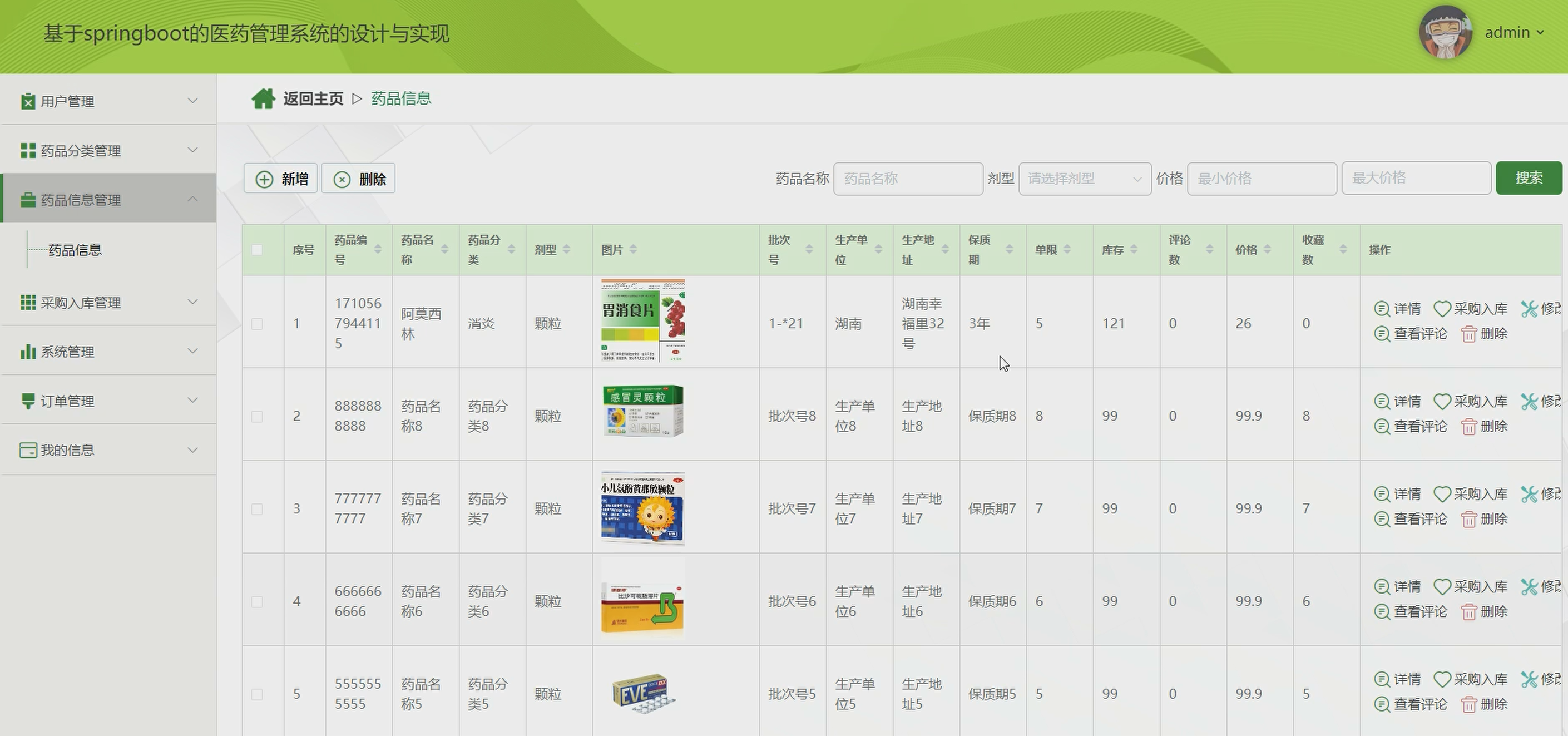Screen dimensions: 1568x736
Task: Select the 系统管理 sidebar menu label
Action: point(67,352)
